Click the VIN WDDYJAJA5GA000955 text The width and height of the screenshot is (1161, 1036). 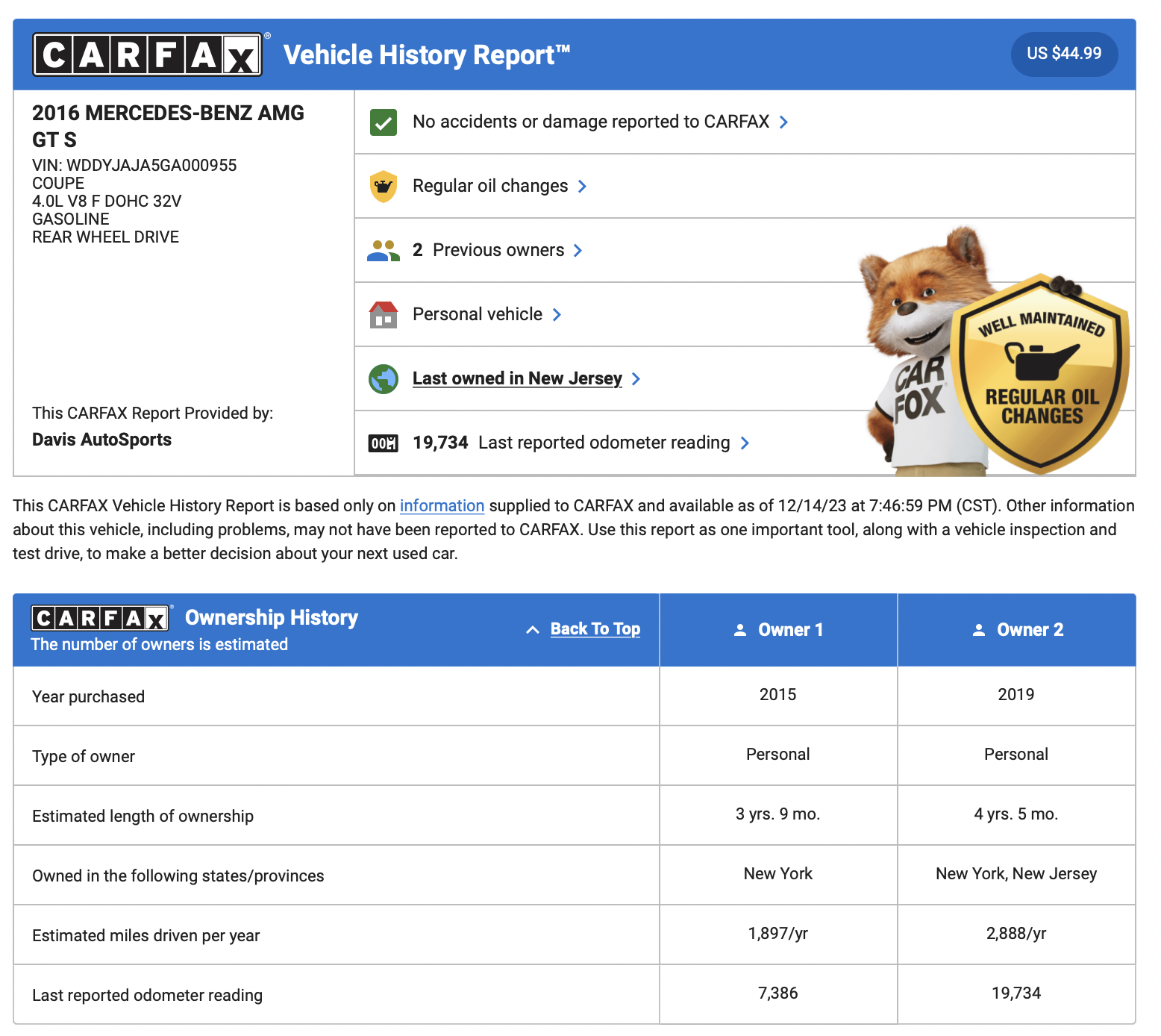(x=134, y=165)
